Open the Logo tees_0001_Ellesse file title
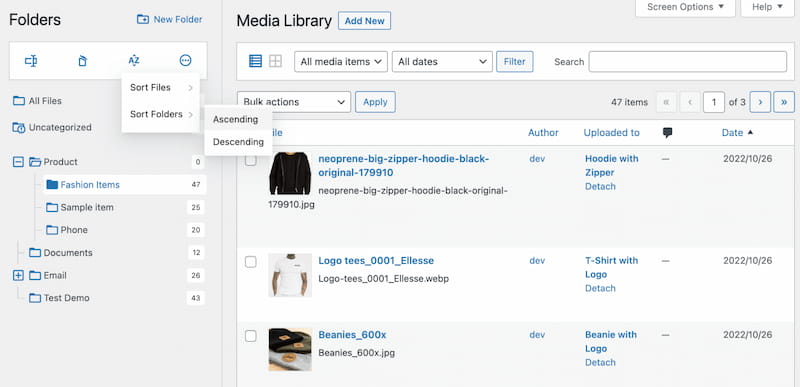The width and height of the screenshot is (800, 387). (376, 261)
